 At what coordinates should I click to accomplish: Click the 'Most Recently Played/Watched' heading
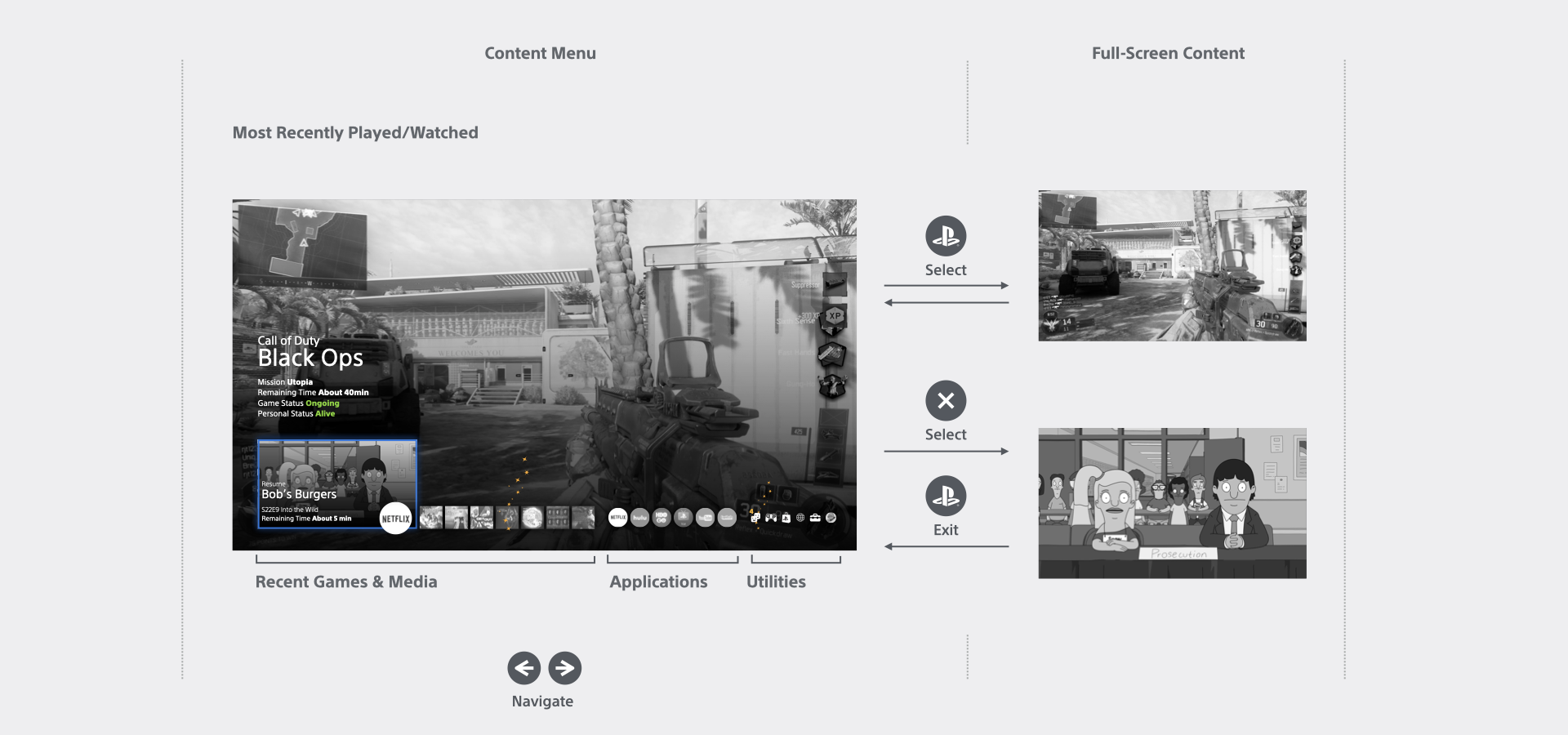click(x=355, y=132)
